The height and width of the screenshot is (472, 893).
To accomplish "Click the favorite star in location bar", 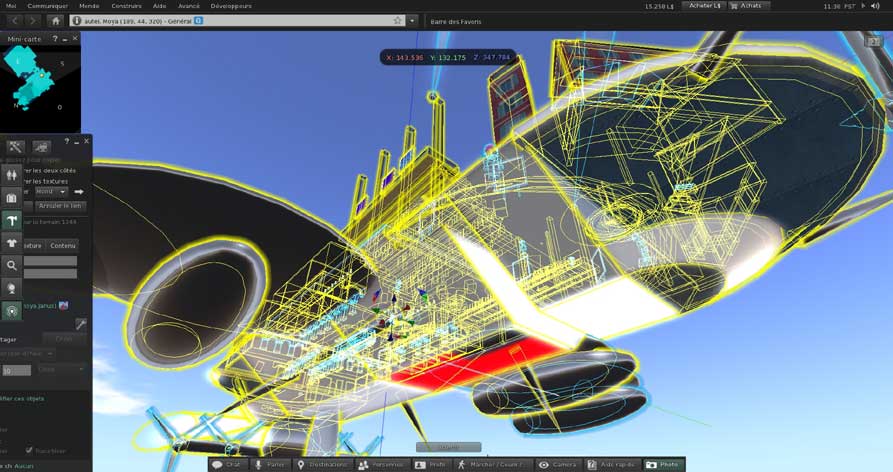I will tap(397, 20).
